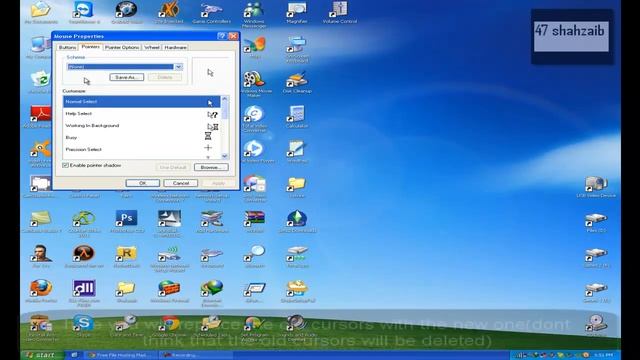The height and width of the screenshot is (360, 640).
Task: Click pointer list scroll up arrow
Action: click(x=224, y=99)
